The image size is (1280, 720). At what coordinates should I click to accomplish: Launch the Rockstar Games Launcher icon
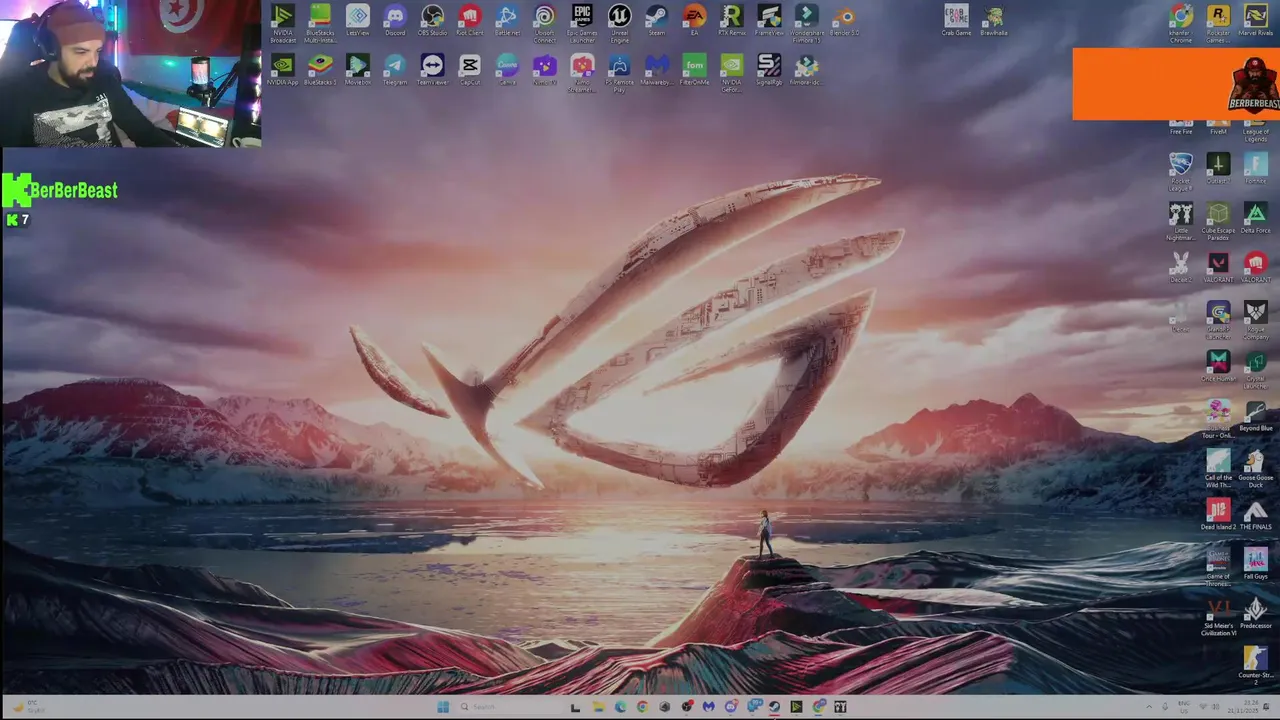pyautogui.click(x=1218, y=23)
